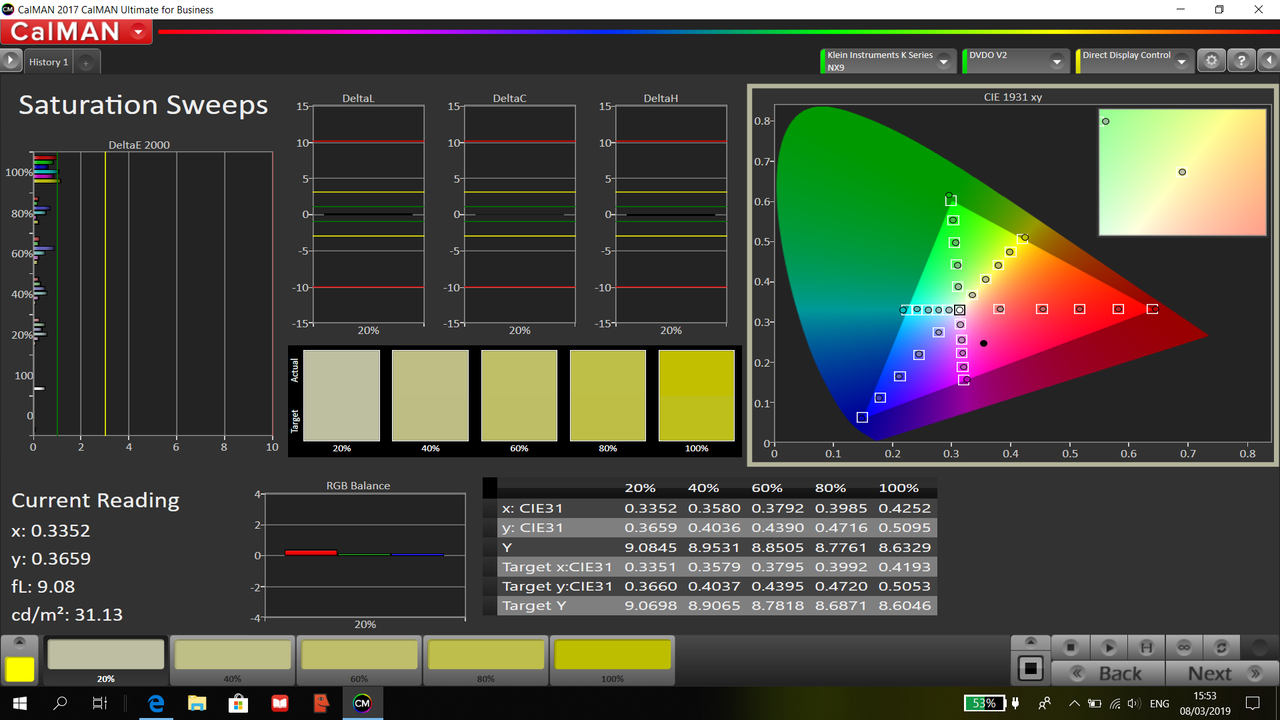Click the CalMAN CM icon in the taskbar
Screen dimensions: 1280x720
point(361,703)
